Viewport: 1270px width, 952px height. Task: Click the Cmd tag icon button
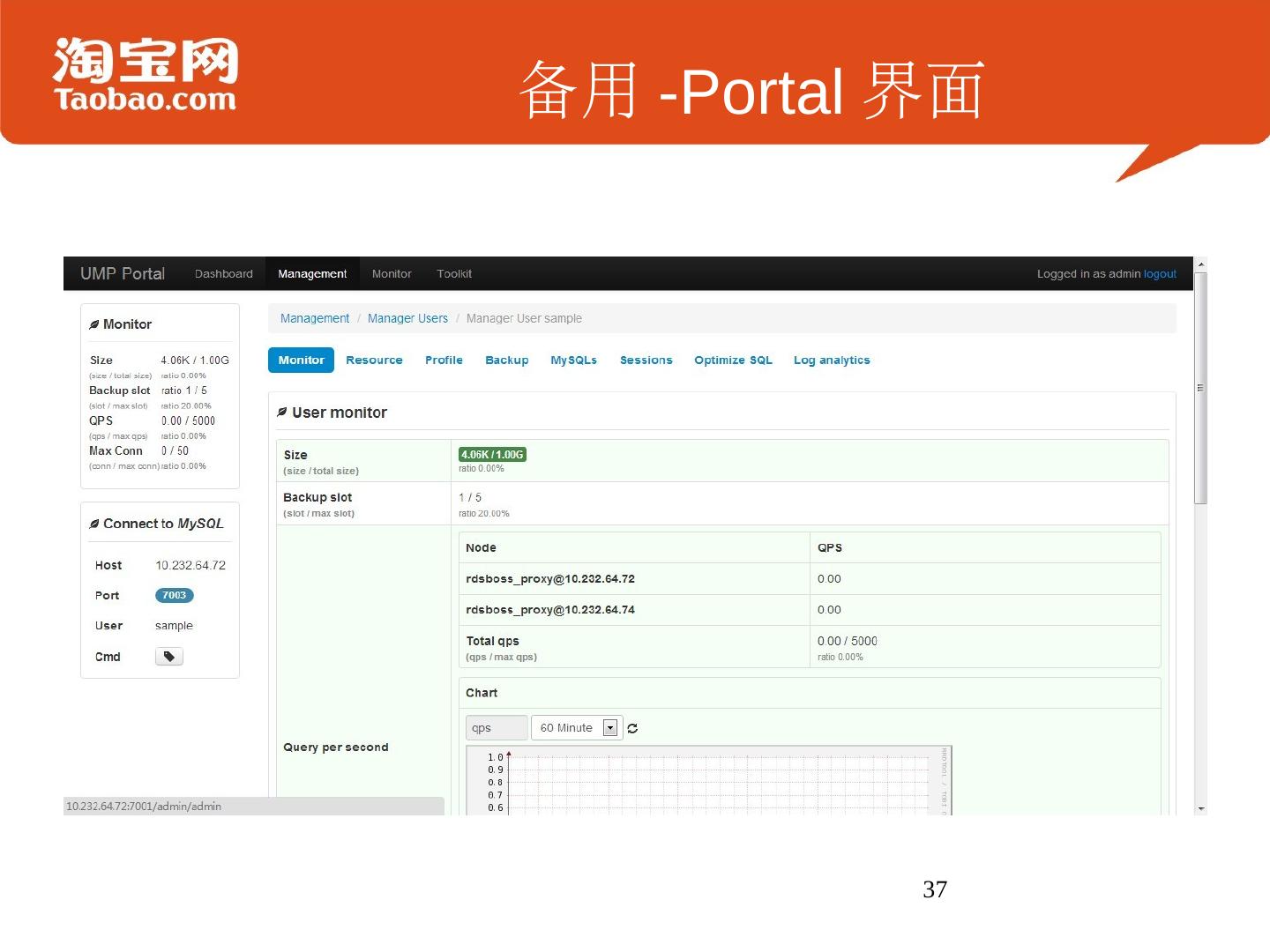tap(168, 657)
